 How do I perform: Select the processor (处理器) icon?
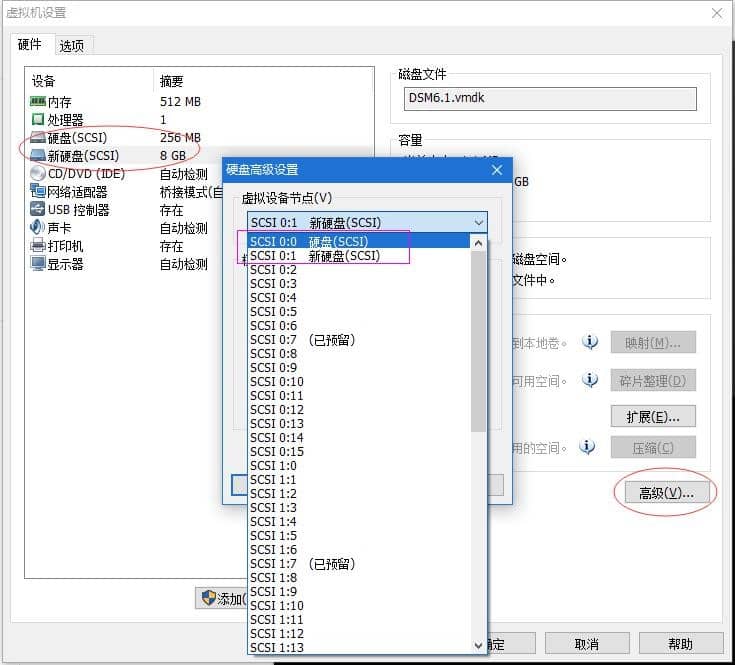[x=38, y=120]
